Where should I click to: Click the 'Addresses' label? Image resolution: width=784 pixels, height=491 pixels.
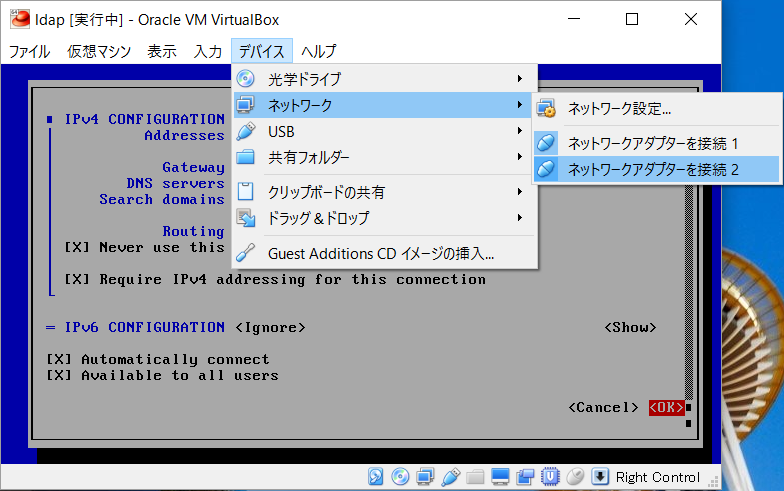pyautogui.click(x=184, y=135)
